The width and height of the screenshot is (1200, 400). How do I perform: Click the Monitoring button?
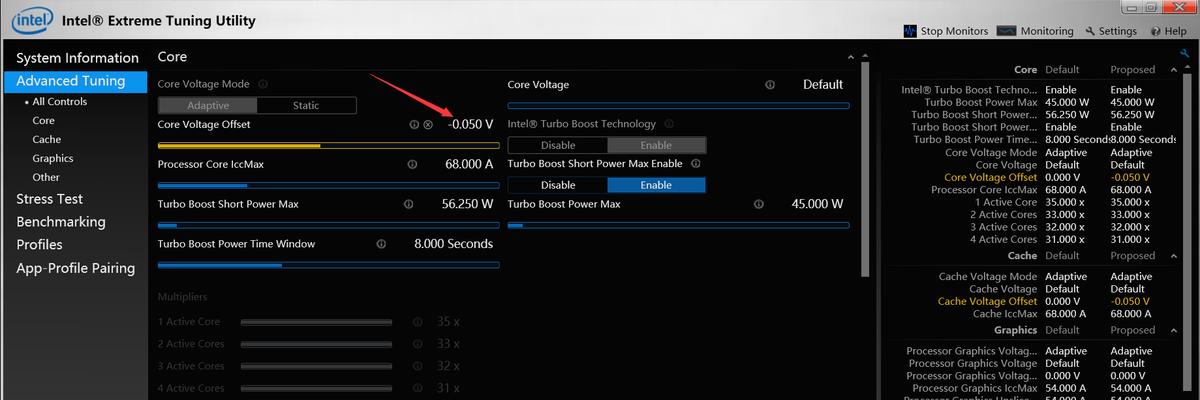(x=1035, y=31)
